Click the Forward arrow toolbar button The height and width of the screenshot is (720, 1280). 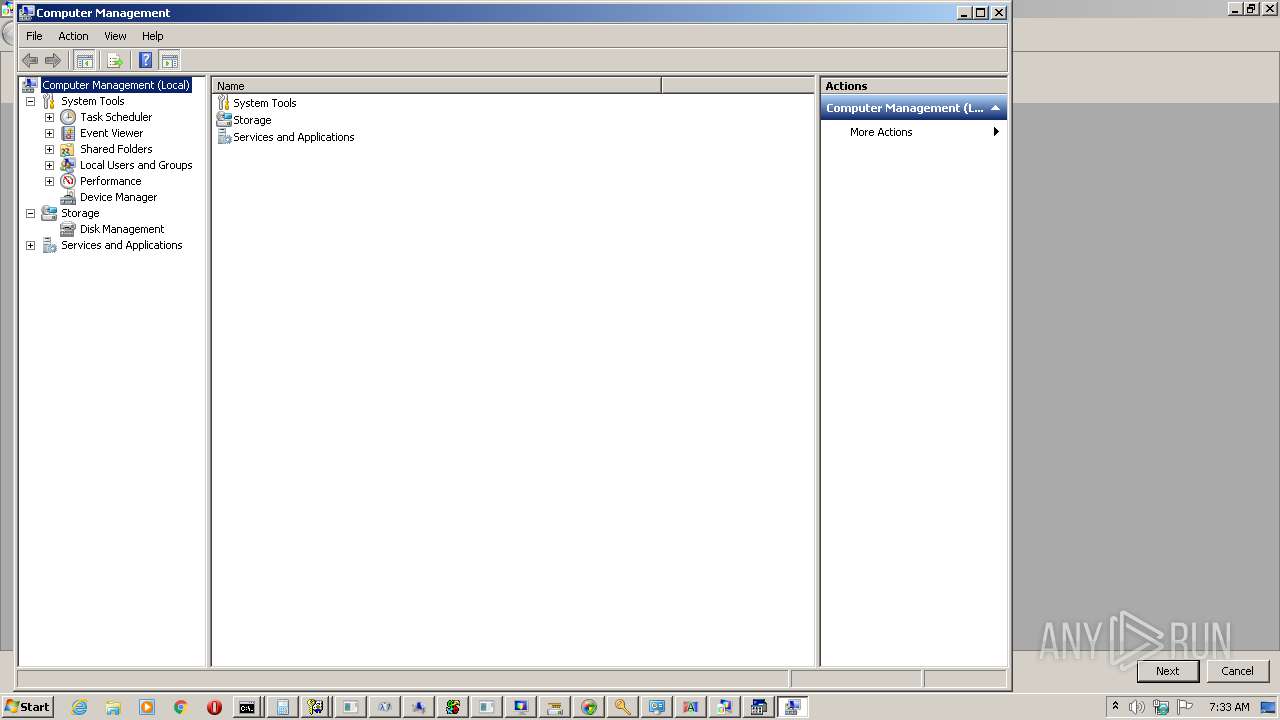(x=53, y=60)
